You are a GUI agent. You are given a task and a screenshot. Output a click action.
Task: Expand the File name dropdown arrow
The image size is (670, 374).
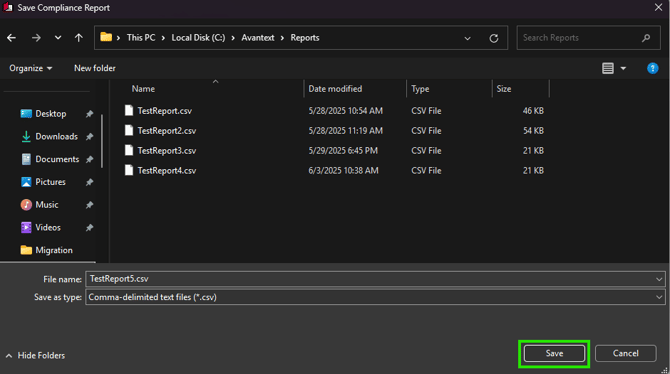pos(659,279)
